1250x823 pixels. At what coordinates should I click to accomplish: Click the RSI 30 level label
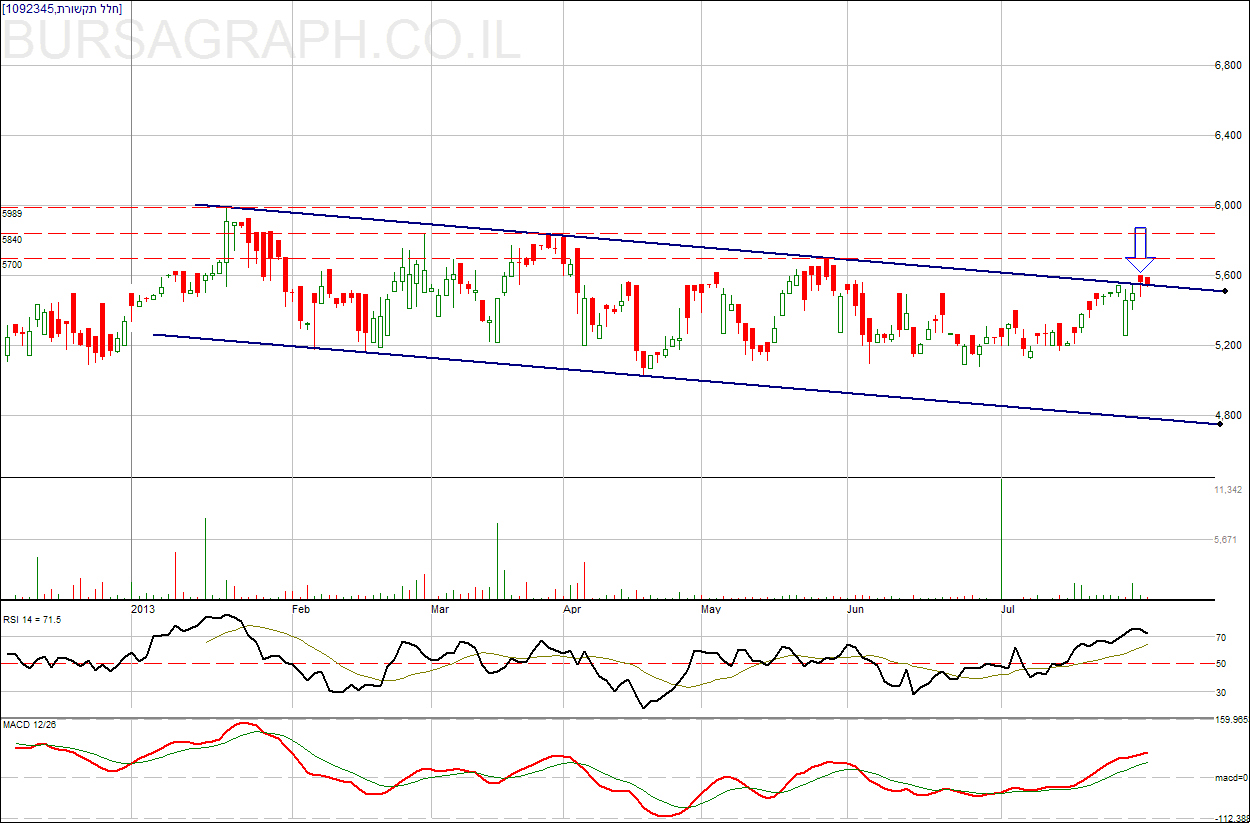[1221, 692]
